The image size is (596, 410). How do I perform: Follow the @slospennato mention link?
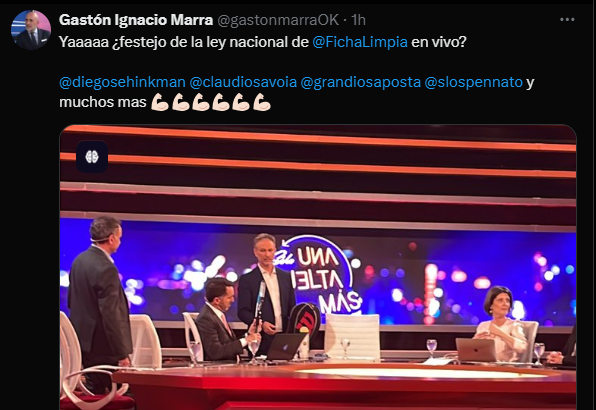coord(474,82)
